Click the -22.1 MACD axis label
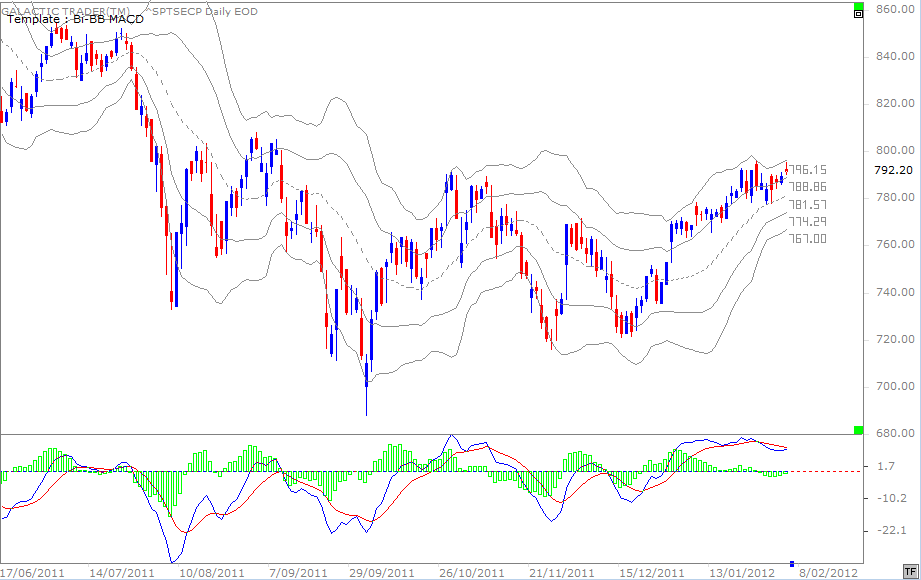 (891, 531)
